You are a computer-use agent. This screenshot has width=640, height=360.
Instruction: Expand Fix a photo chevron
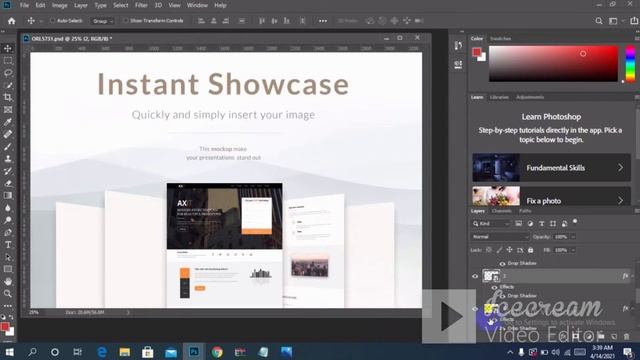tap(620, 200)
